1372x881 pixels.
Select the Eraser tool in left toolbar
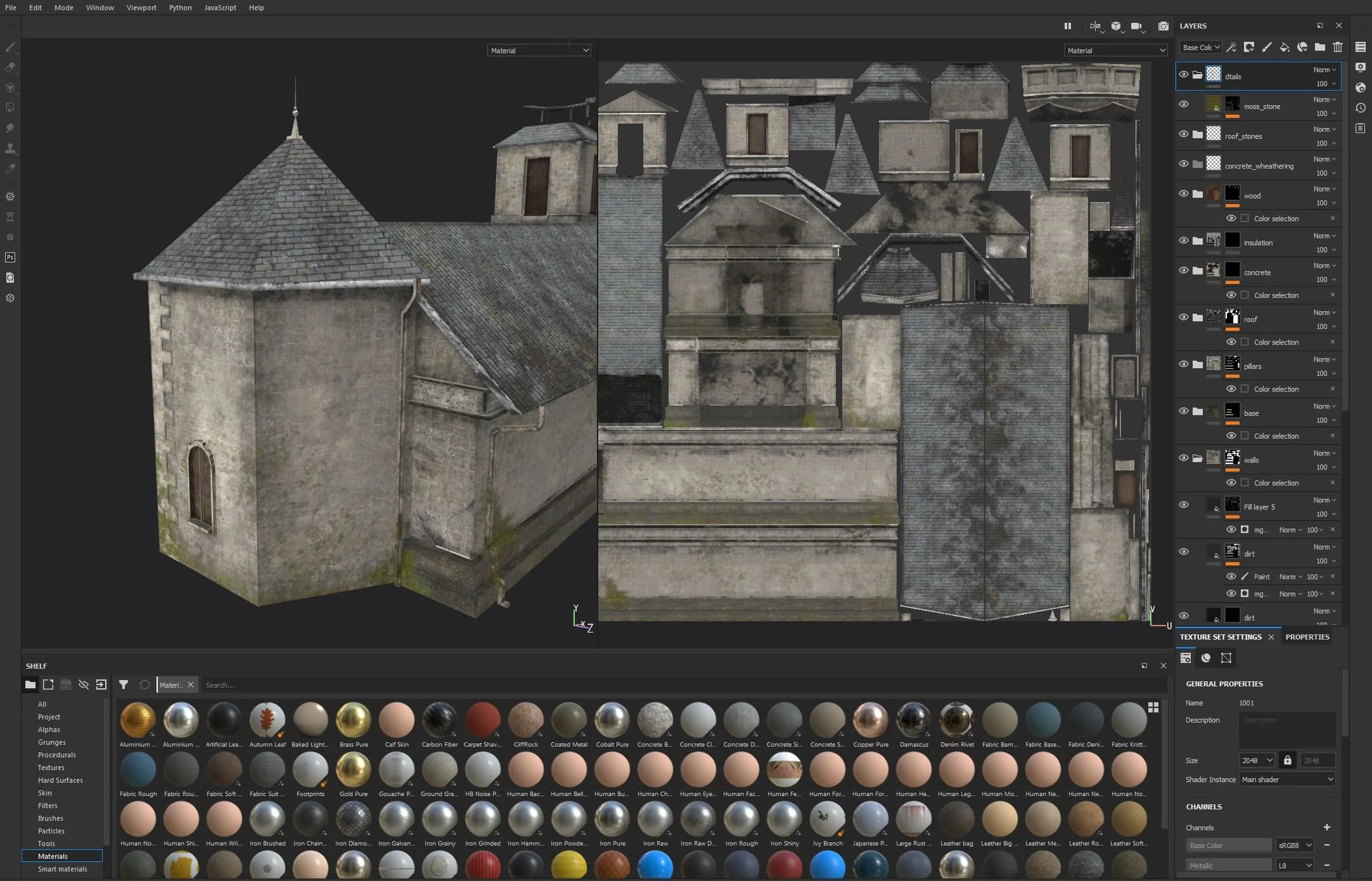[10, 67]
